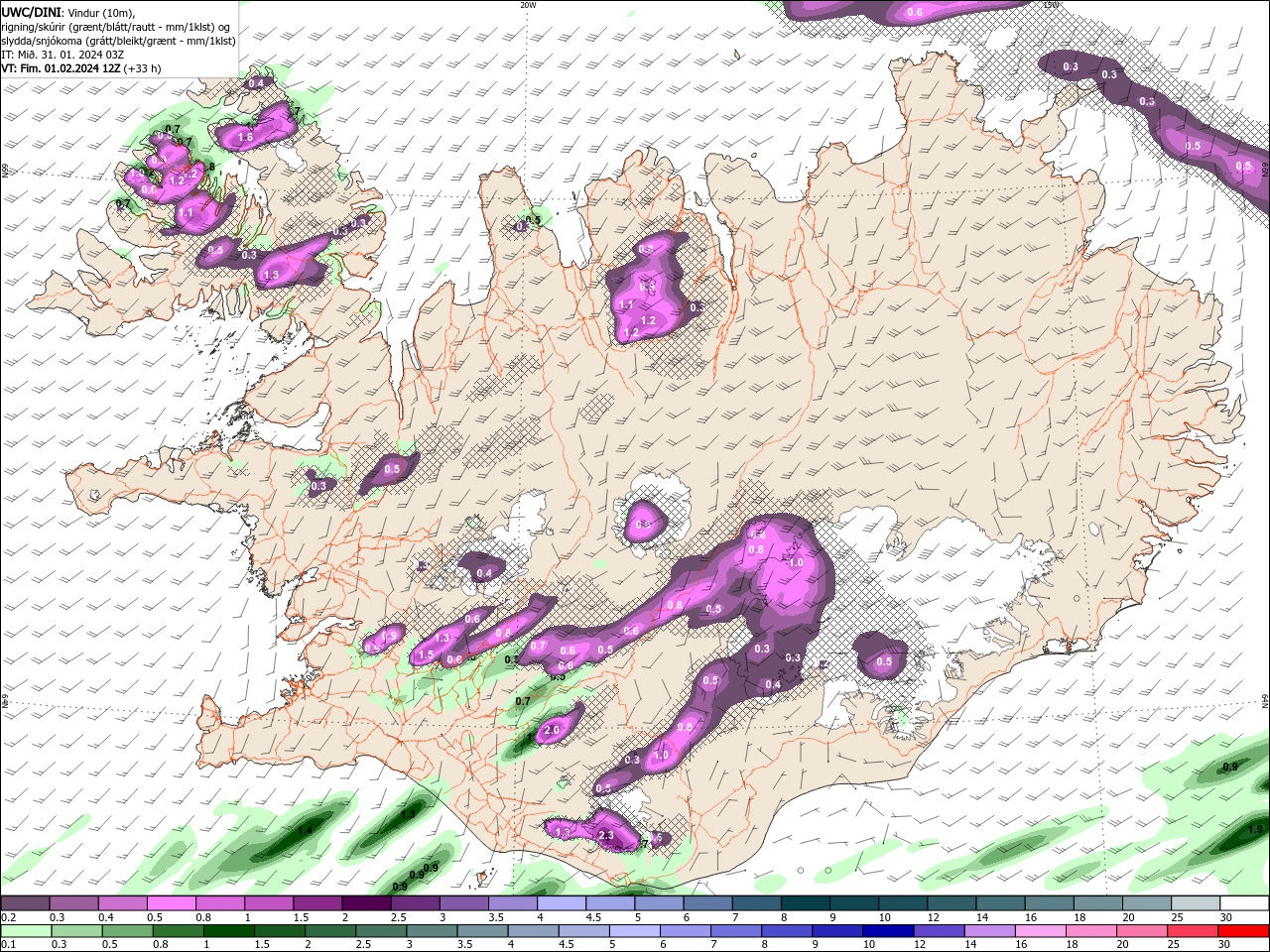The width and height of the screenshot is (1270, 952).
Task: Click the 4.5 label on the snow legend
Action: pyautogui.click(x=593, y=918)
